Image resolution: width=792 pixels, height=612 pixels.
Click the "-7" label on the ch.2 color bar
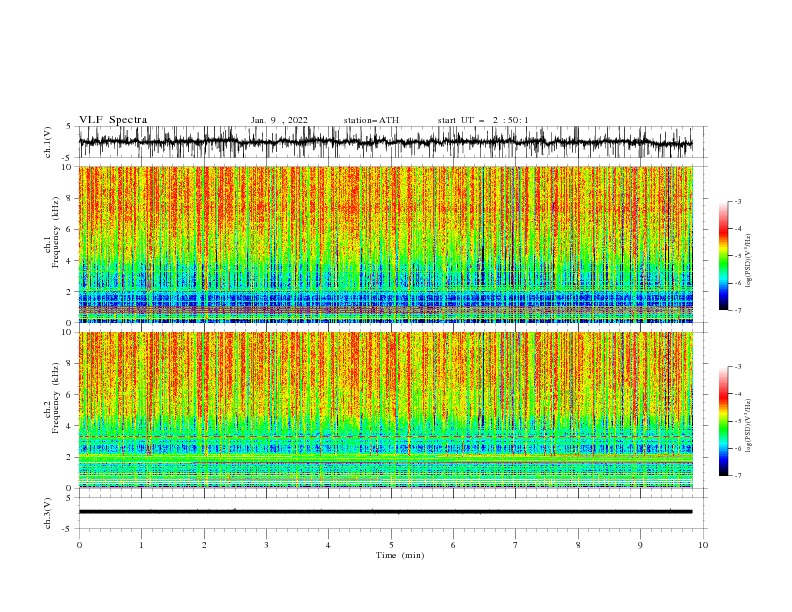click(x=737, y=476)
